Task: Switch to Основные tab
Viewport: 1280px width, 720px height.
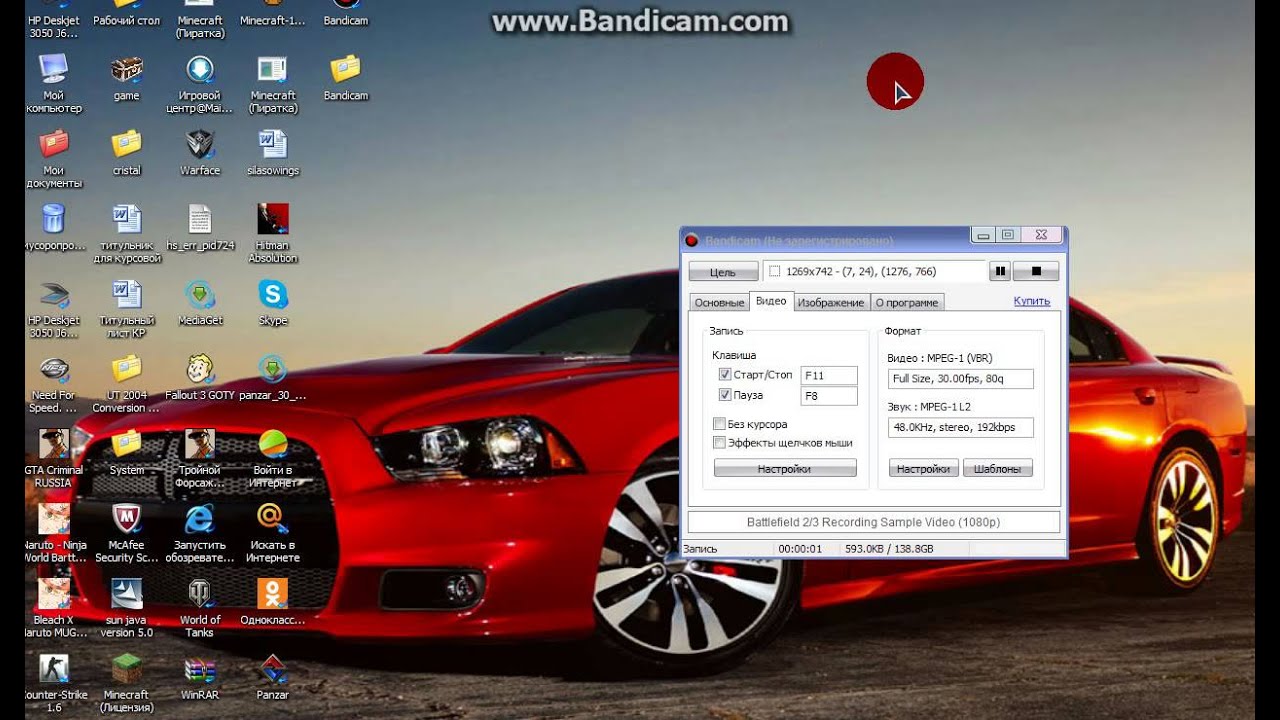Action: tap(719, 302)
